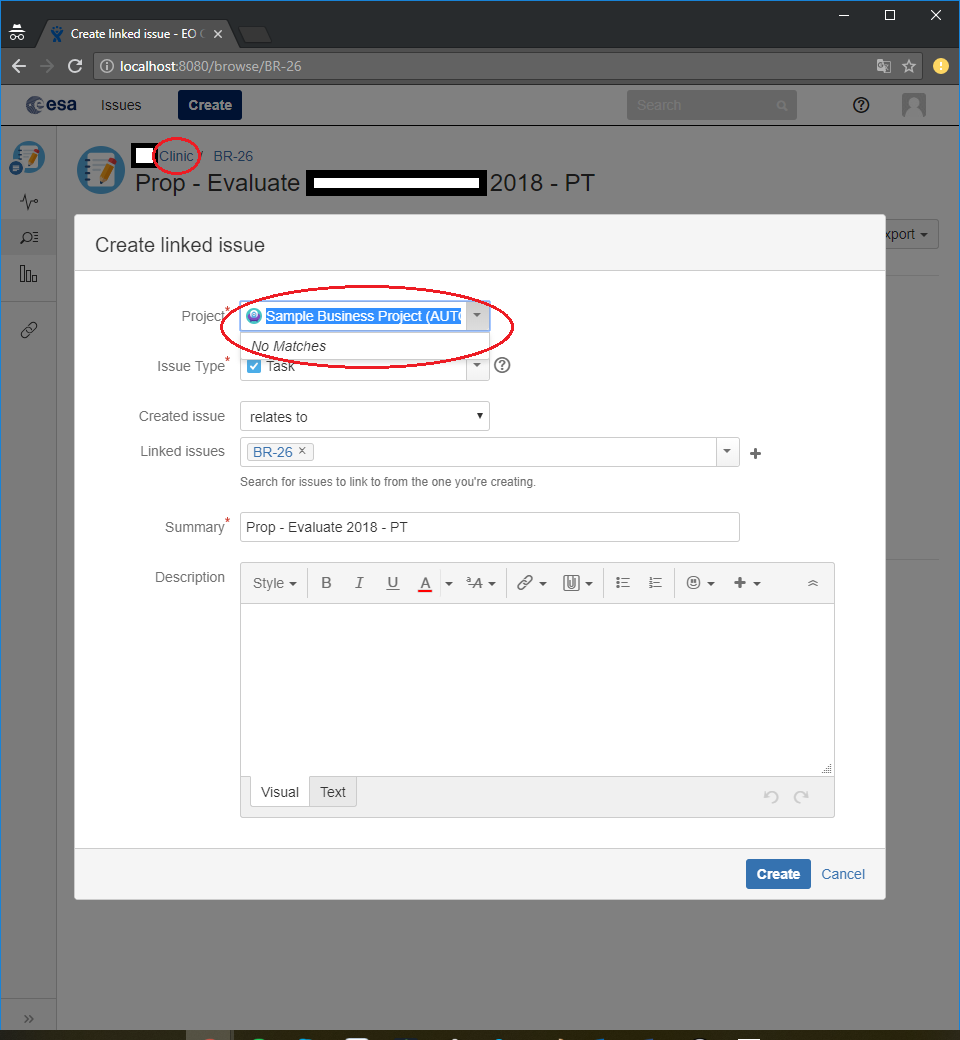The height and width of the screenshot is (1040, 960).
Task: Open the Export dropdown behind the dialog
Action: pos(912,234)
